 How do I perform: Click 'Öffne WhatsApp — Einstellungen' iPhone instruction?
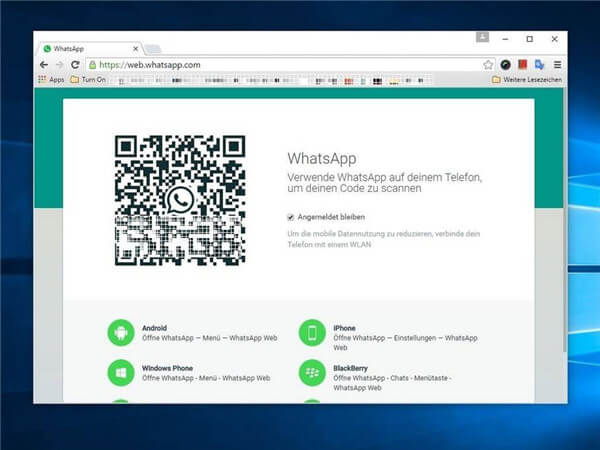[x=405, y=343]
